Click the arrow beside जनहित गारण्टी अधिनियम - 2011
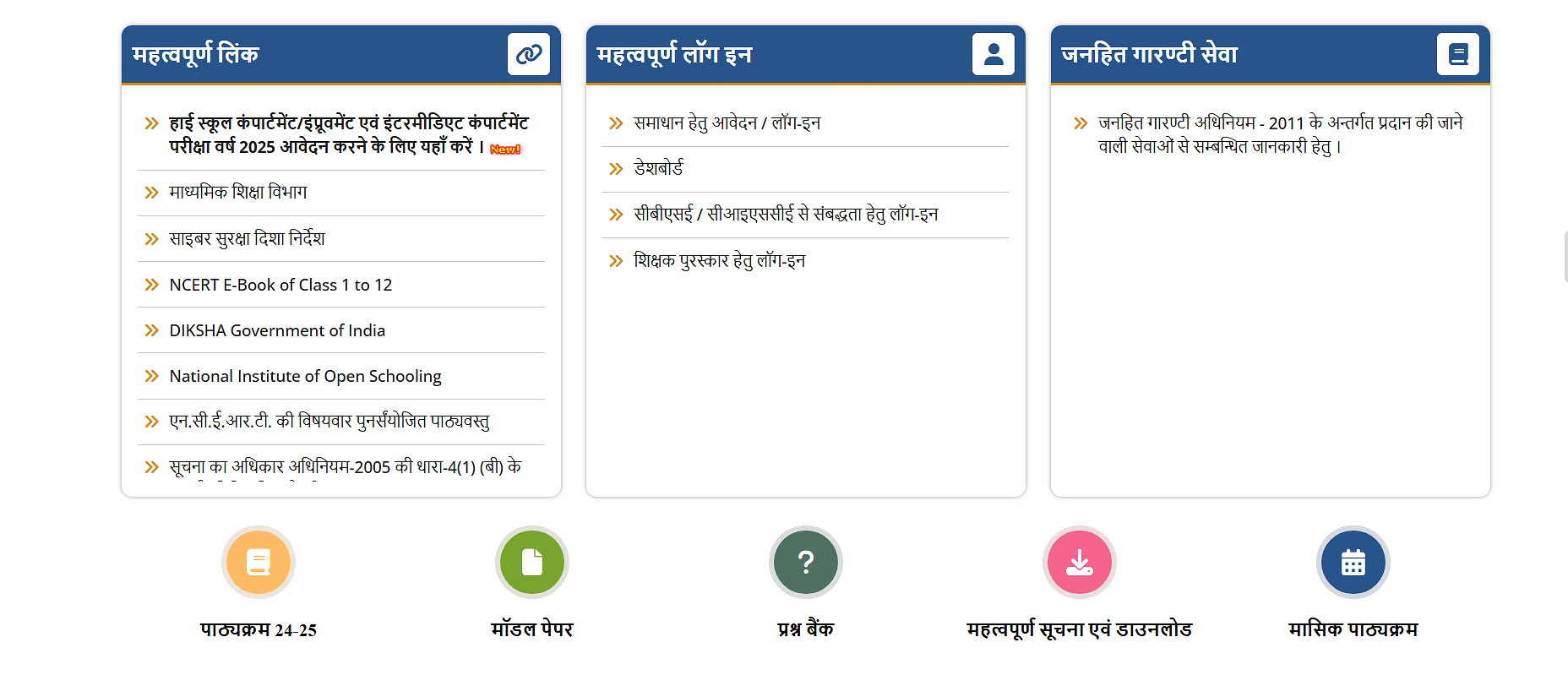1568x686 pixels. [1081, 123]
